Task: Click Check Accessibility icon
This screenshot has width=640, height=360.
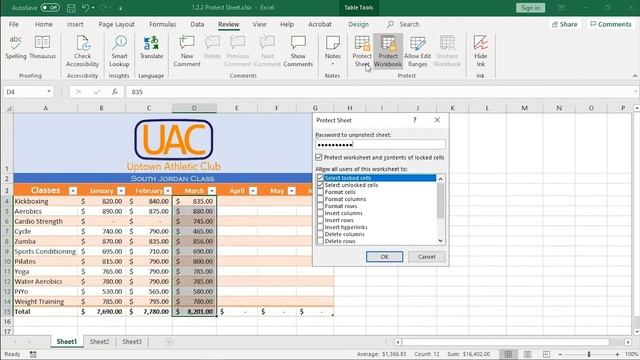Action: (x=82, y=51)
